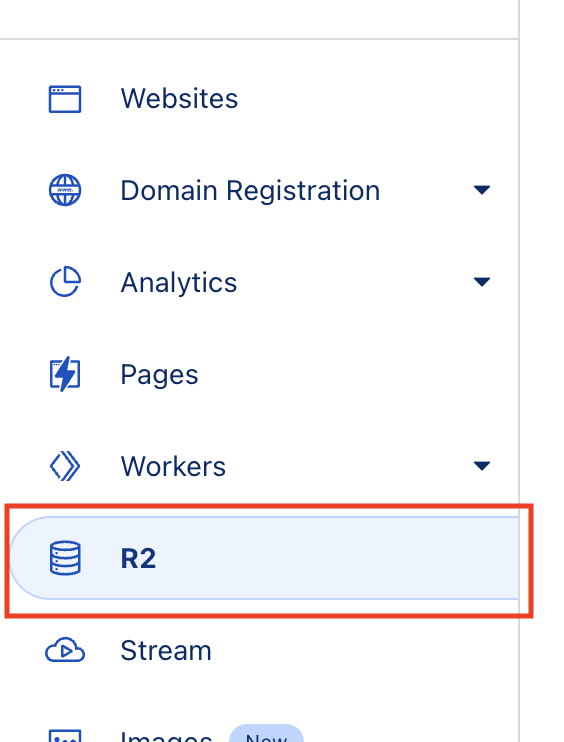Screen dimensions: 564x742
Task: Select the R2 menu item
Action: 264,558
